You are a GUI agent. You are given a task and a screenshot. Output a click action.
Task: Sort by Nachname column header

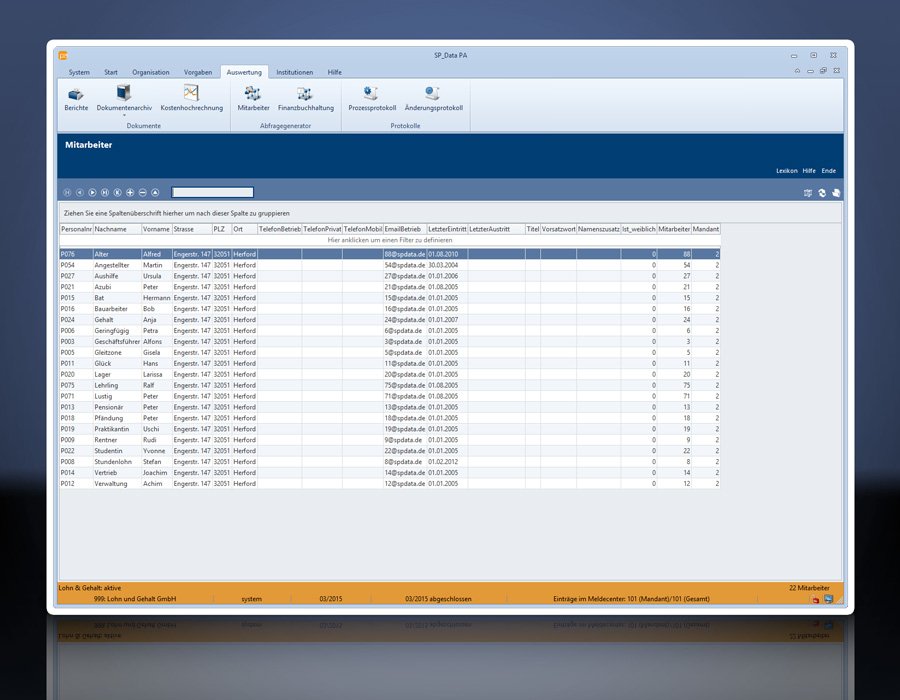click(117, 229)
